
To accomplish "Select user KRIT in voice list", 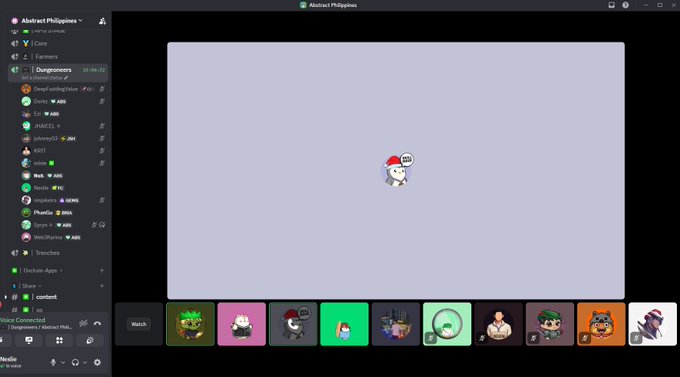I will pos(63,151).
